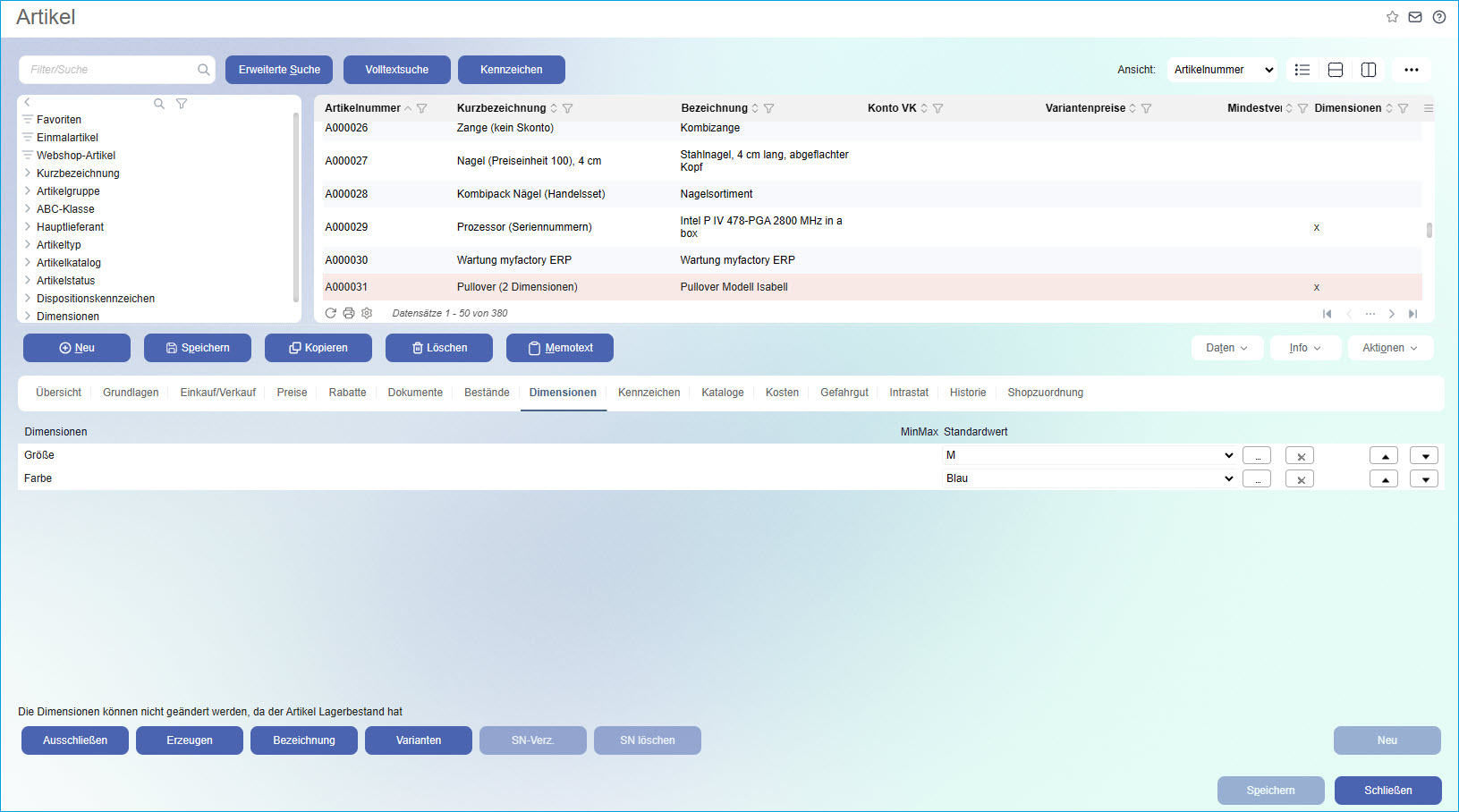This screenshot has height=812, width=1459.
Task: Open the mail envelope icon in header
Action: (1415, 17)
